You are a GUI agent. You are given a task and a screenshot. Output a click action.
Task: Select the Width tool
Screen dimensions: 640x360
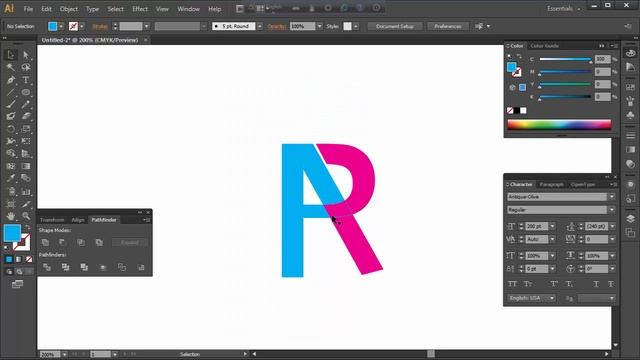tap(11, 141)
